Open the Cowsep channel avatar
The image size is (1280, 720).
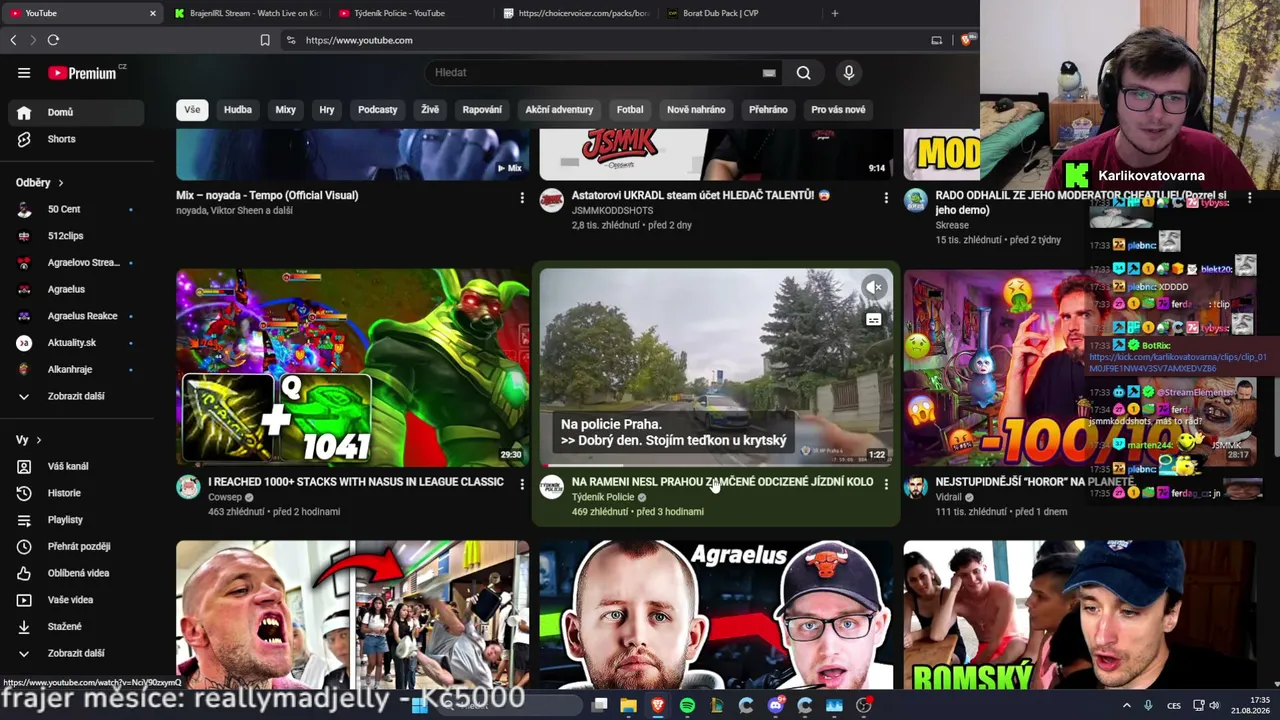pos(188,487)
